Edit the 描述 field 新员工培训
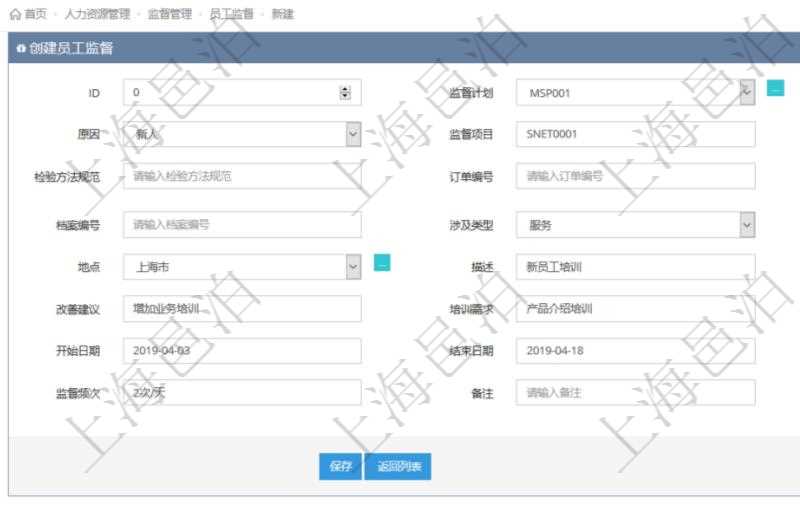 635,267
